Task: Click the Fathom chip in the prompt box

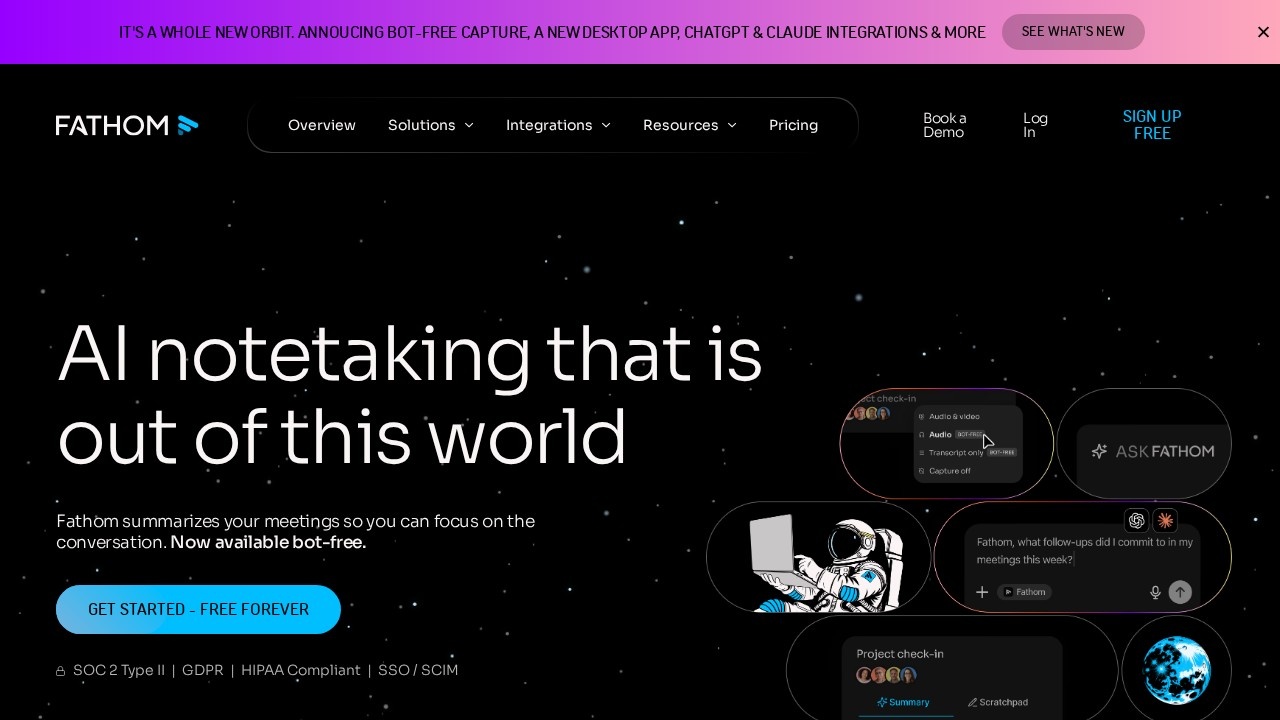Action: click(1025, 592)
